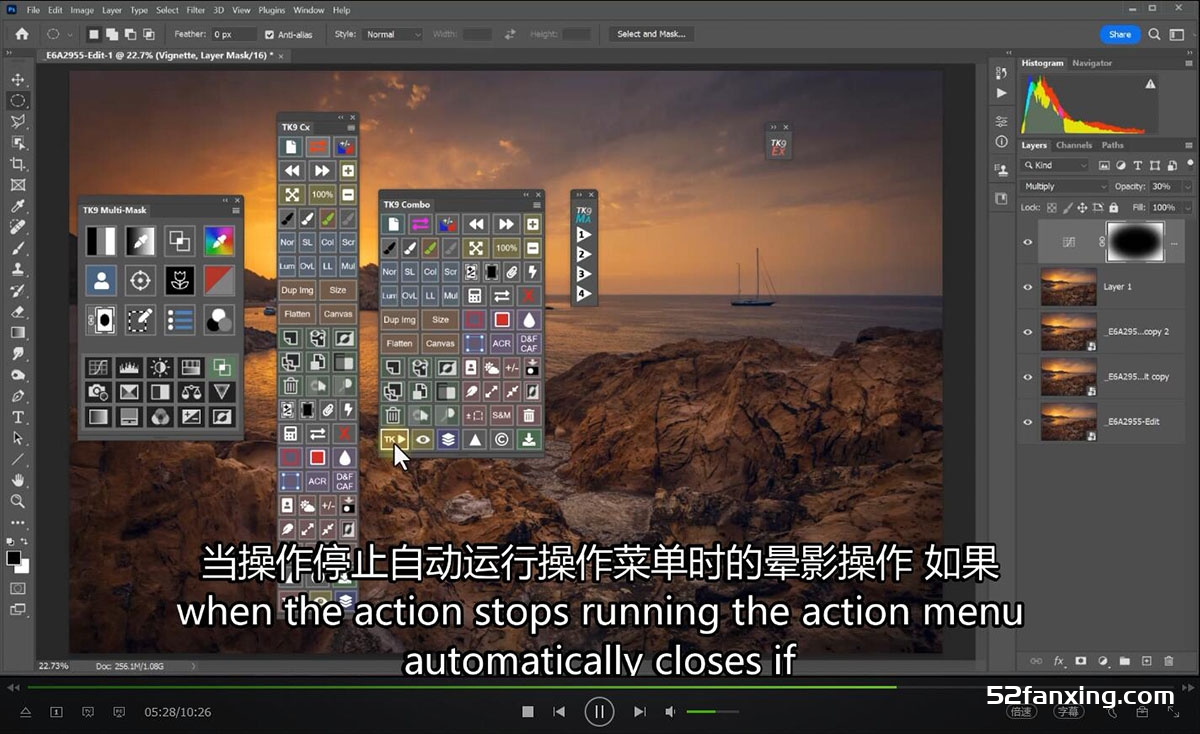The image size is (1200, 734).
Task: Click the color wheel icon in TK9 Multi-Mask
Action: pyautogui.click(x=219, y=240)
